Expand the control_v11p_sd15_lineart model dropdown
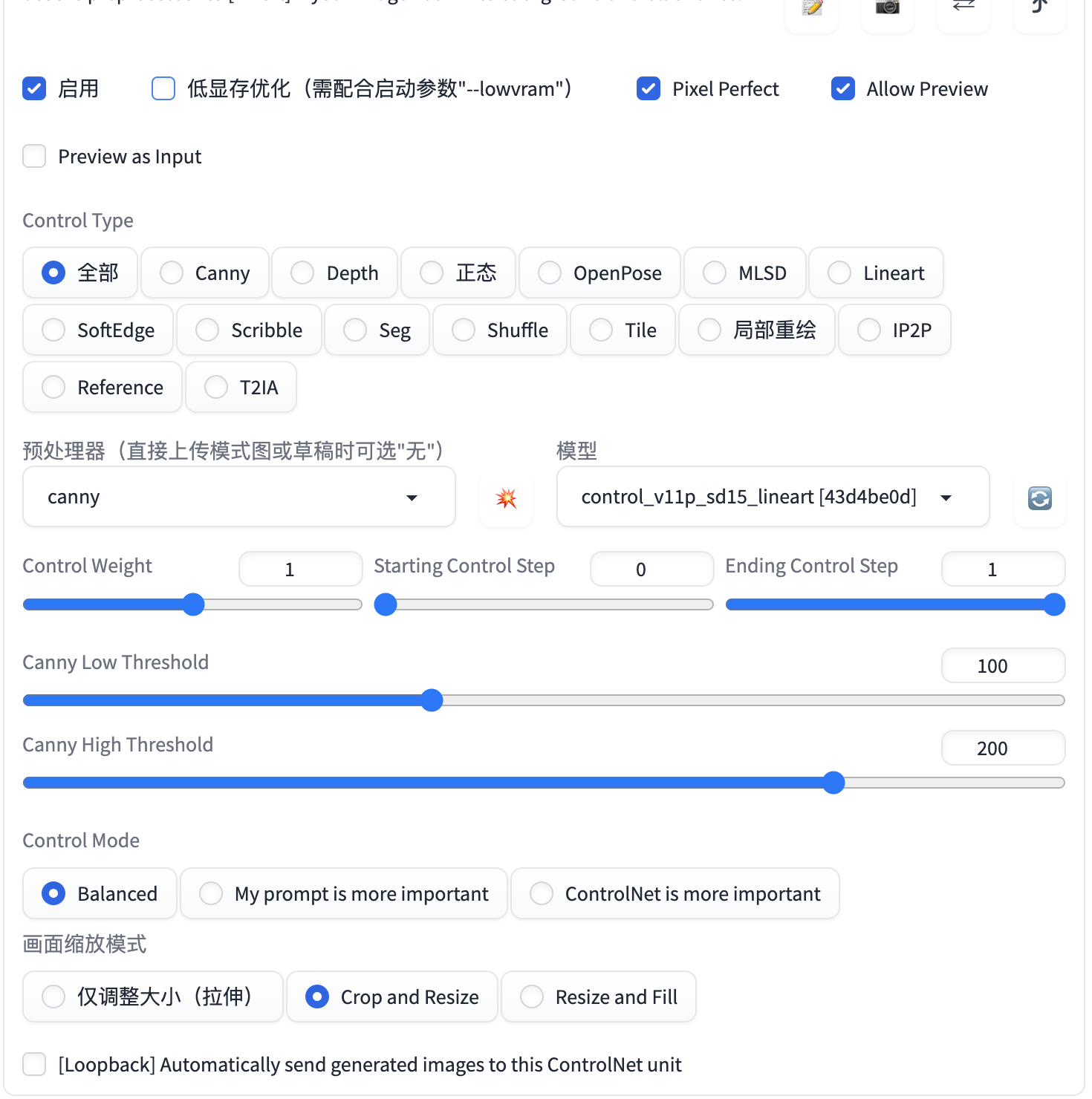Image resolution: width=1092 pixels, height=1099 pixels. pos(773,497)
